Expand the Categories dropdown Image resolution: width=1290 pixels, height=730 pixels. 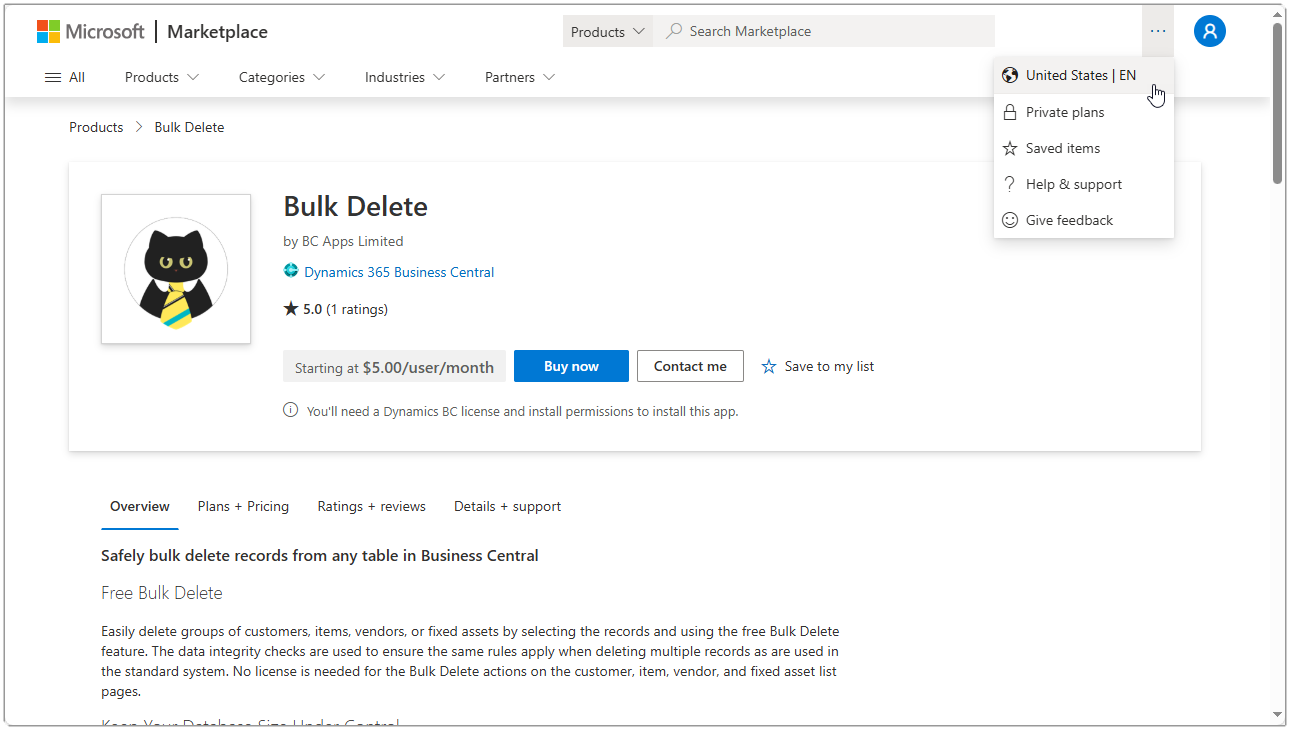(281, 77)
